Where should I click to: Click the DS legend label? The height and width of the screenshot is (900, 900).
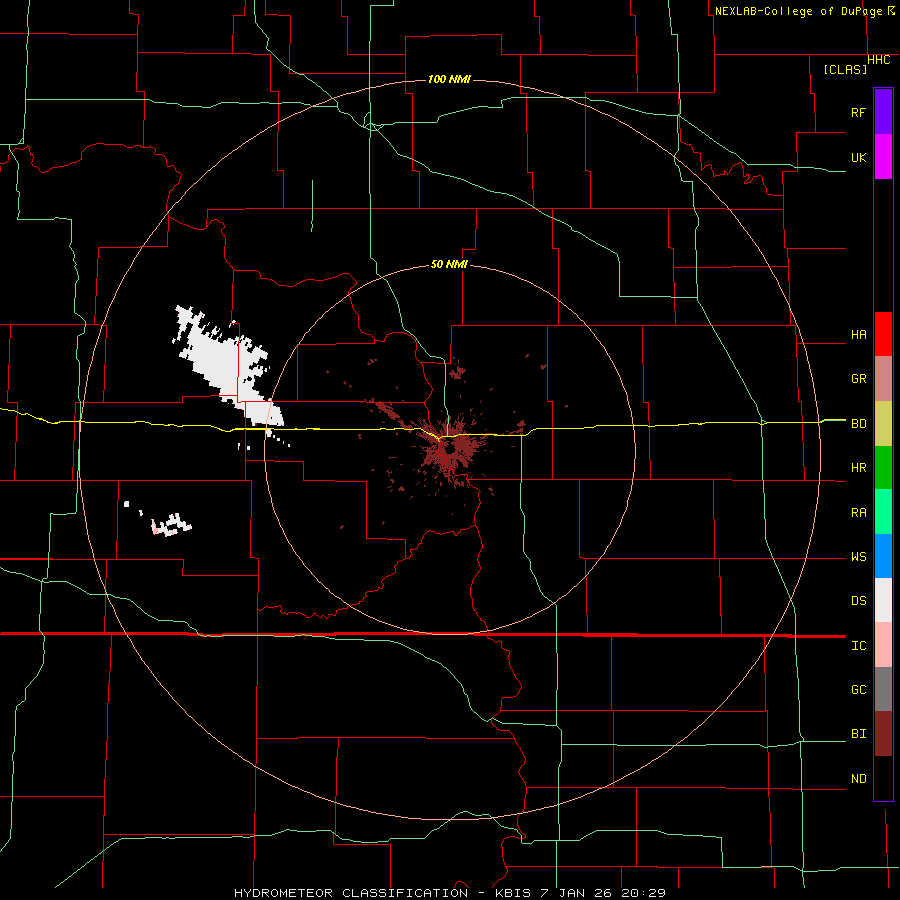point(858,601)
